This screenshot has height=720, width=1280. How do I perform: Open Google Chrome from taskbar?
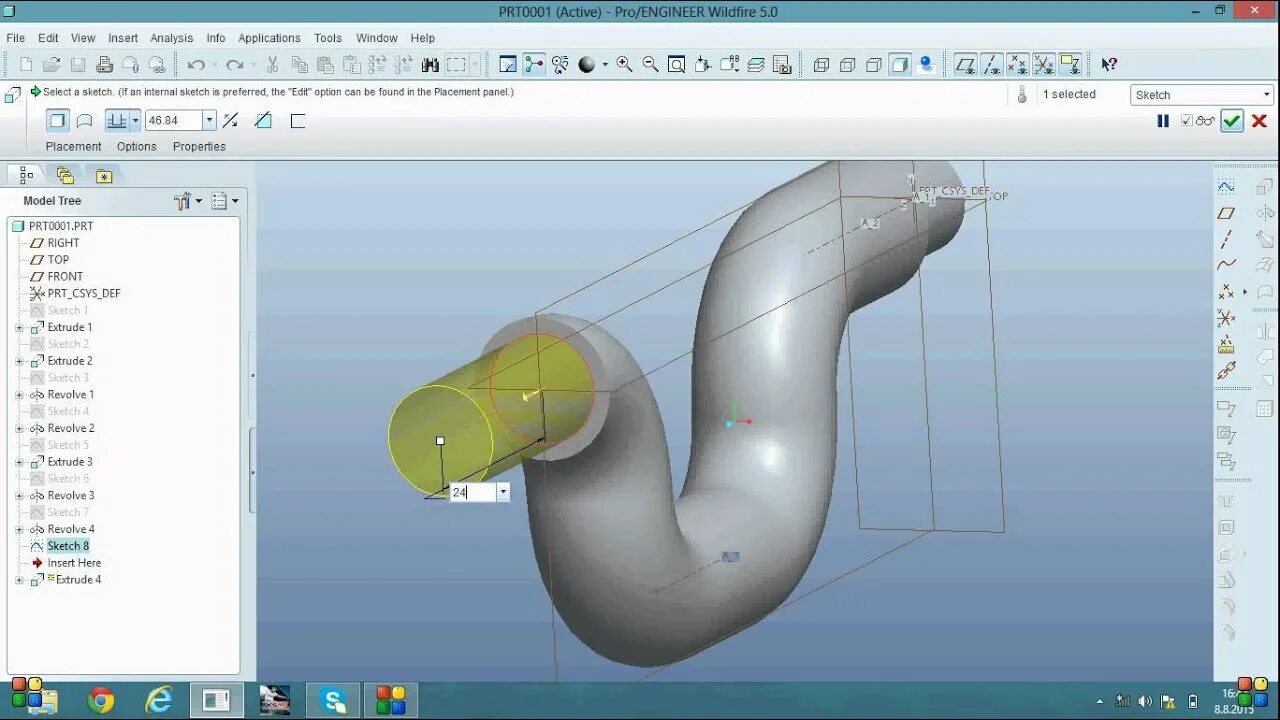tap(101, 700)
